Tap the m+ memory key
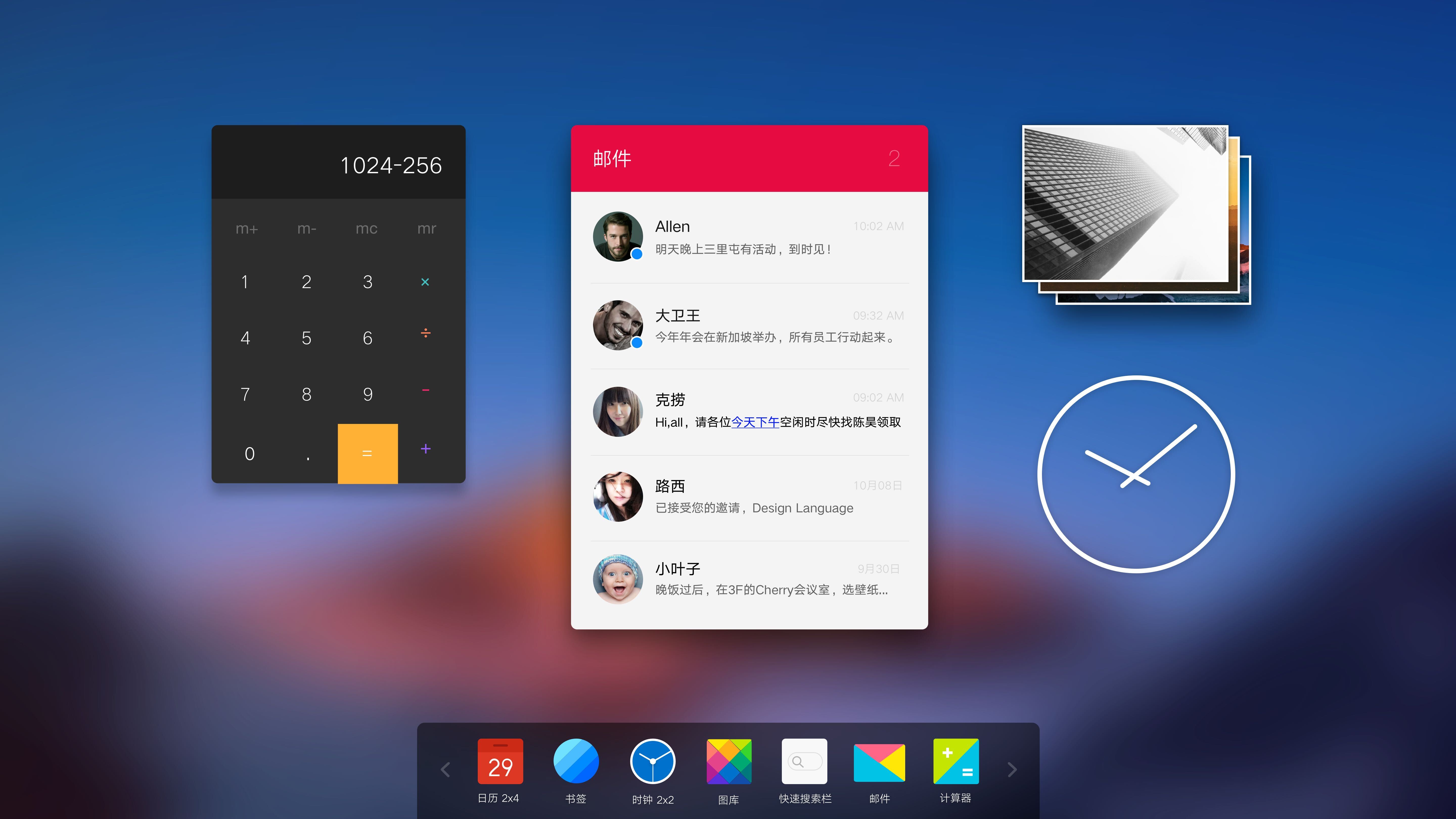 pyautogui.click(x=246, y=229)
